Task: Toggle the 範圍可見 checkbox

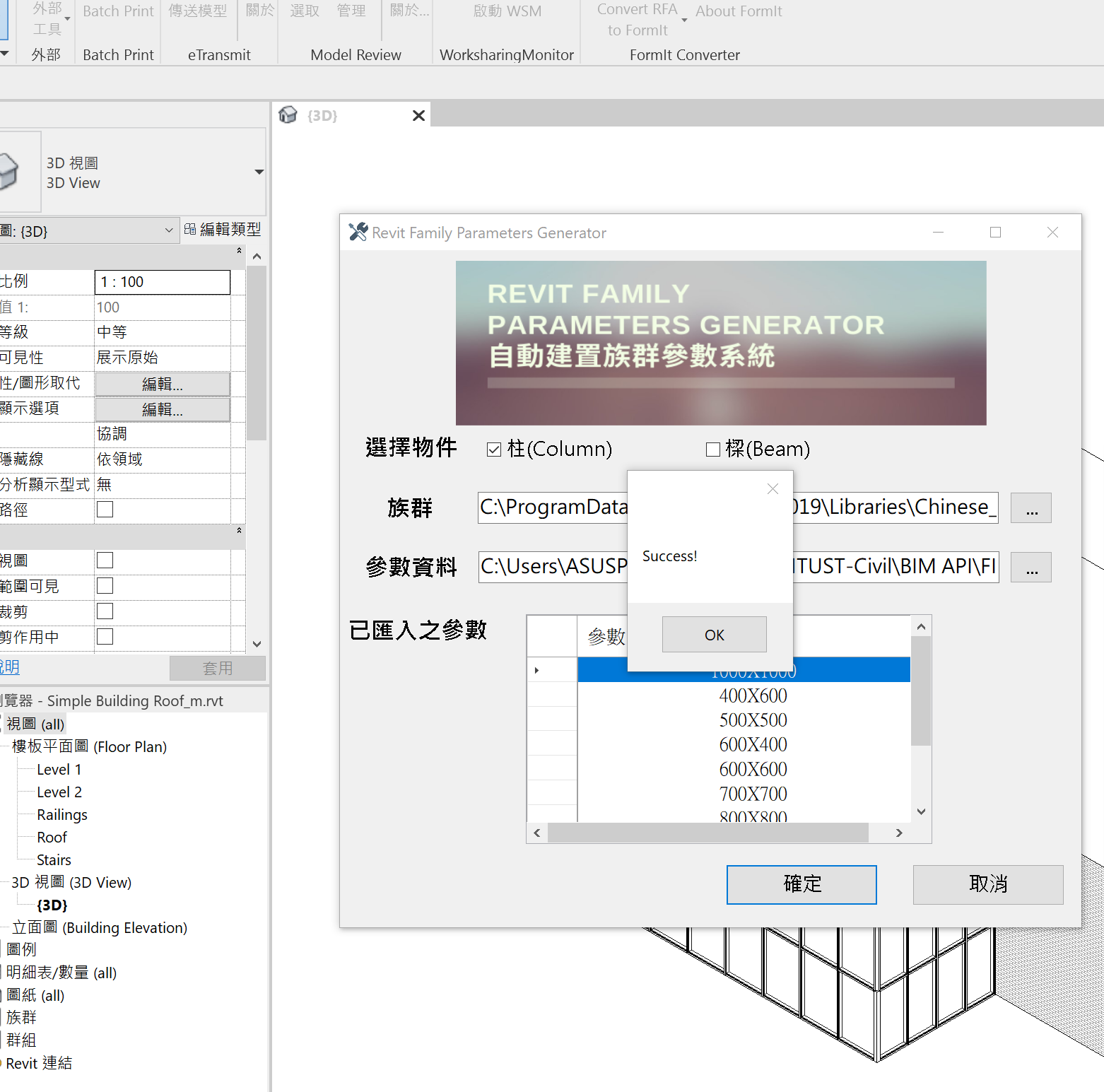Action: [x=105, y=586]
